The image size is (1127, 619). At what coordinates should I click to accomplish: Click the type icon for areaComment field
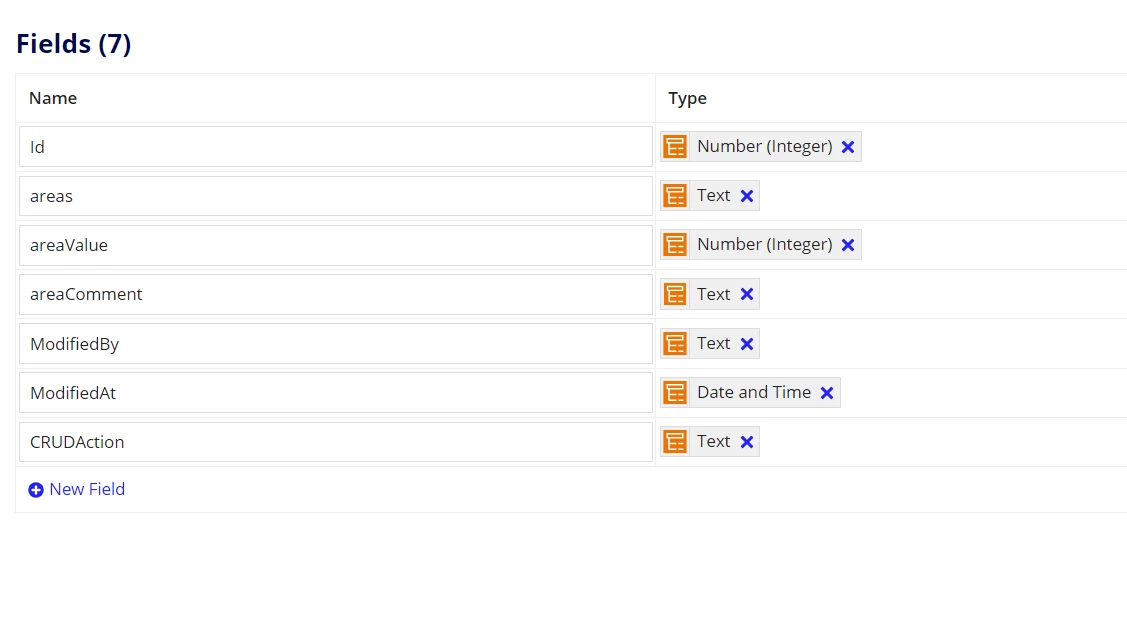coord(675,294)
